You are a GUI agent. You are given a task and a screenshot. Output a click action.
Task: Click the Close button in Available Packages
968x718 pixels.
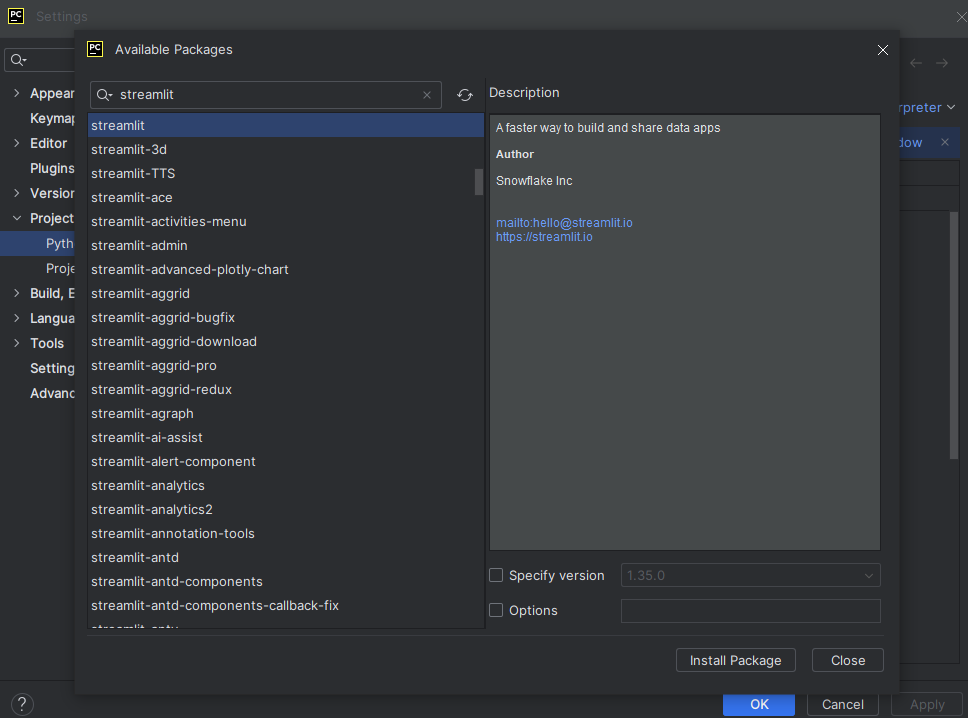848,660
